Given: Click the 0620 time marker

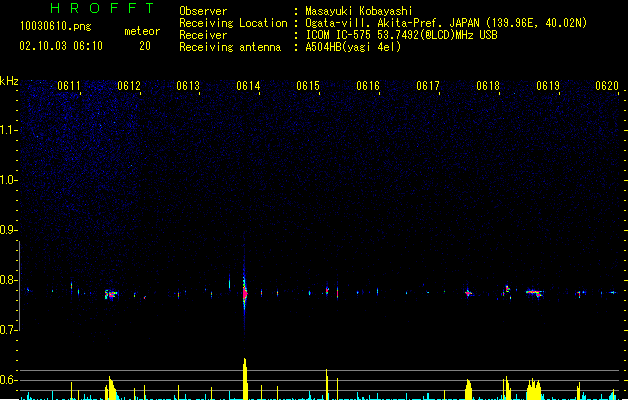Looking at the screenshot, I should pyautogui.click(x=607, y=86).
